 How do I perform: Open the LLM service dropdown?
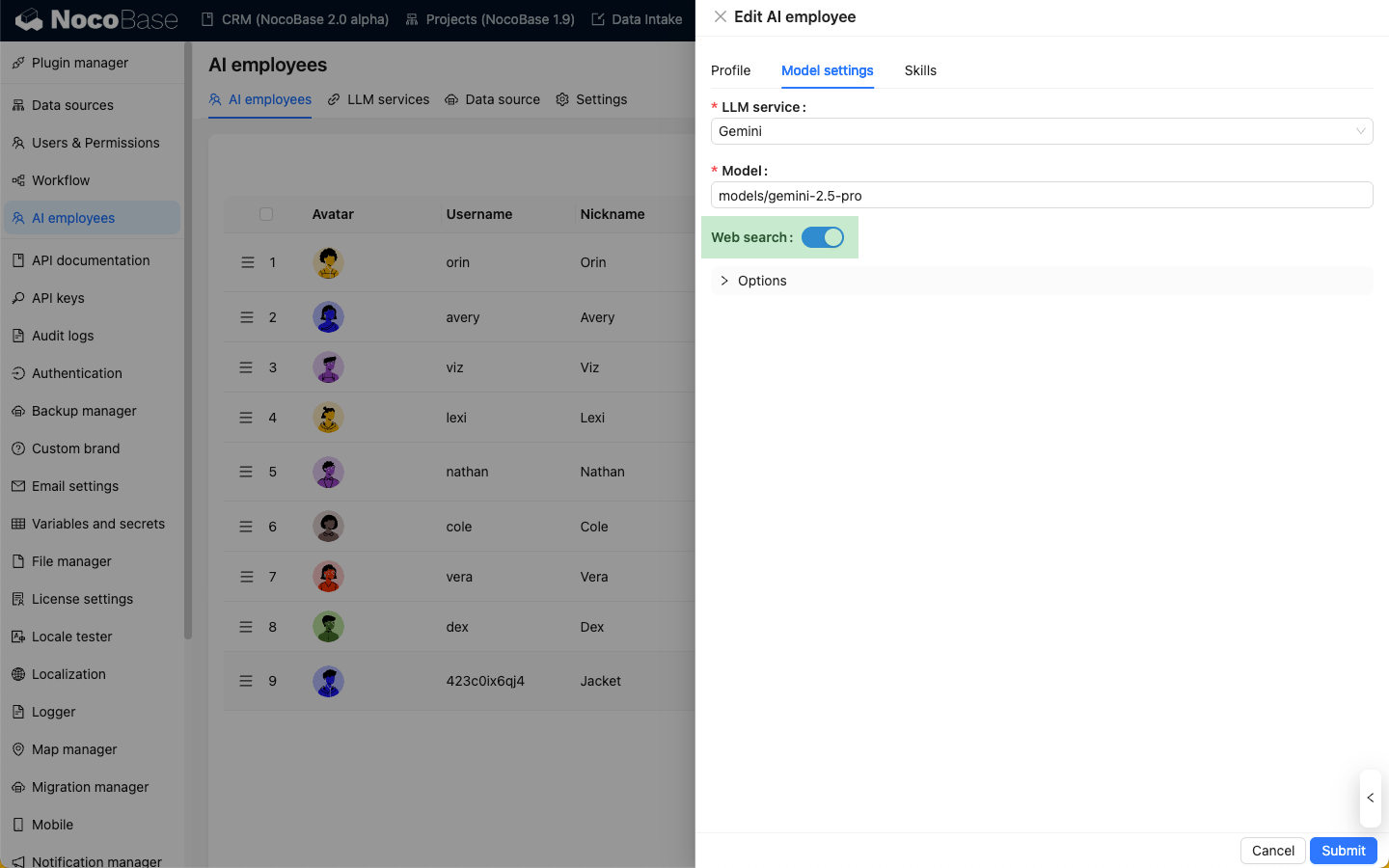[1041, 131]
